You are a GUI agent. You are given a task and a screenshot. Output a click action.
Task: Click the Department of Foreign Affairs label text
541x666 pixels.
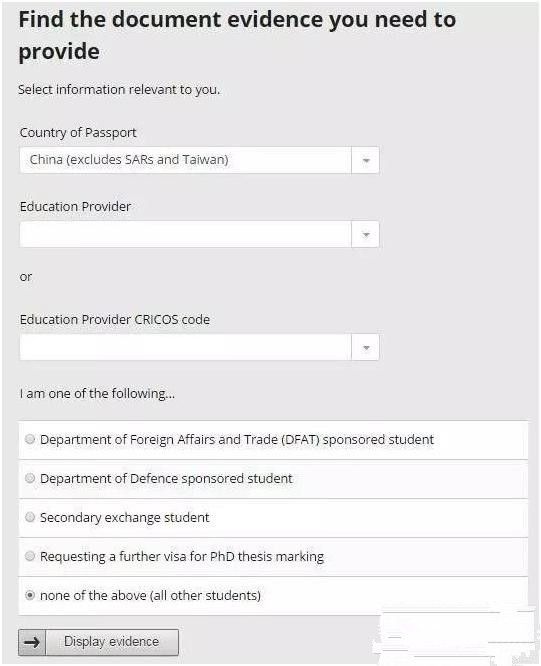pyautogui.click(x=237, y=440)
